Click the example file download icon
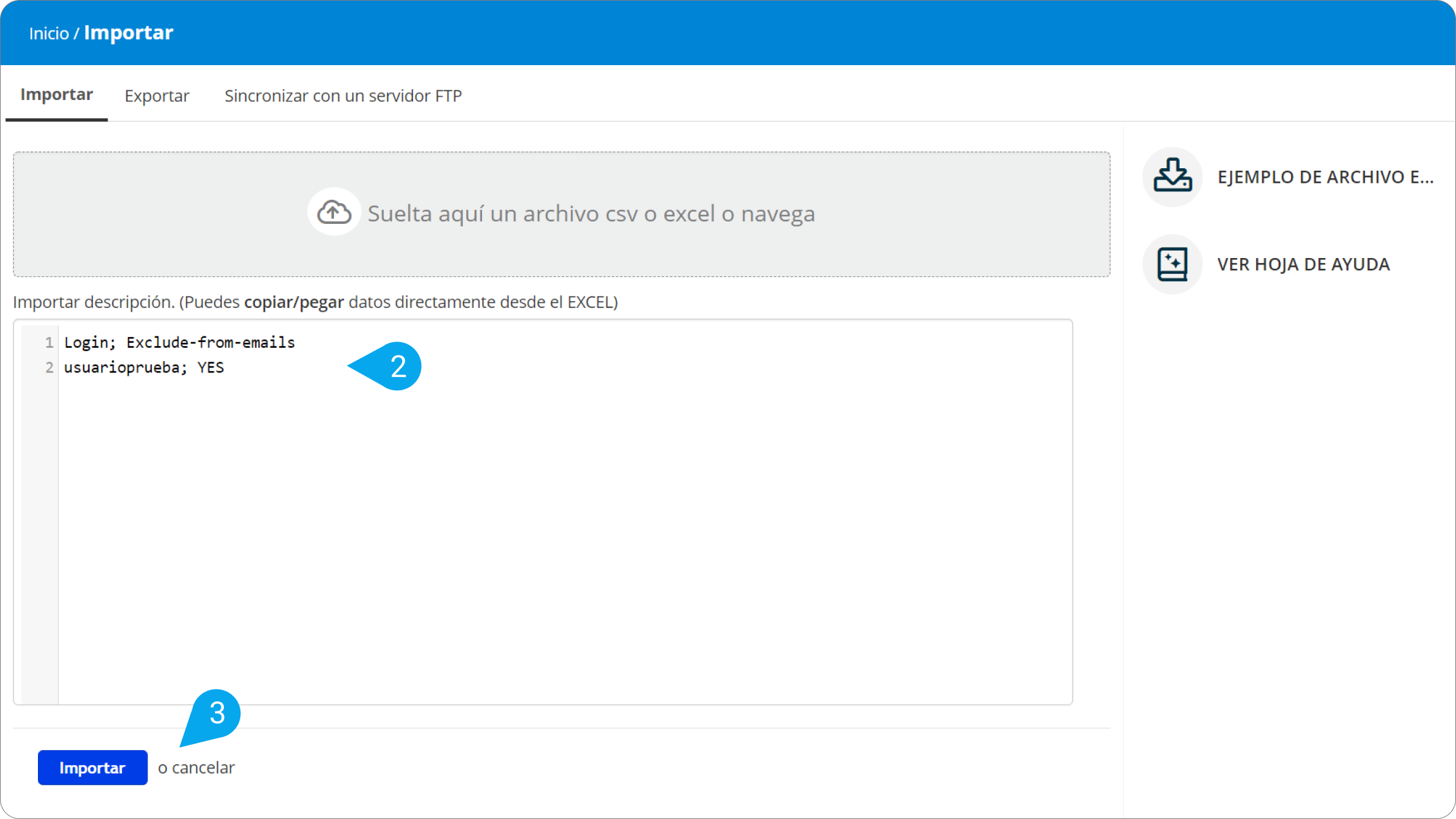Viewport: 1456px width, 819px height. coord(1172,176)
